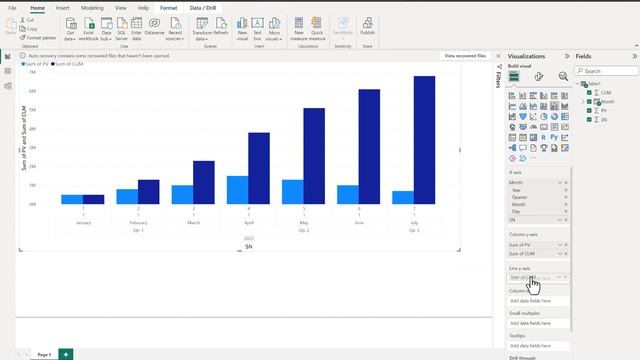Remove Quarter from X-axis hierarchy
The width and height of the screenshot is (640, 360).
(x=566, y=197)
